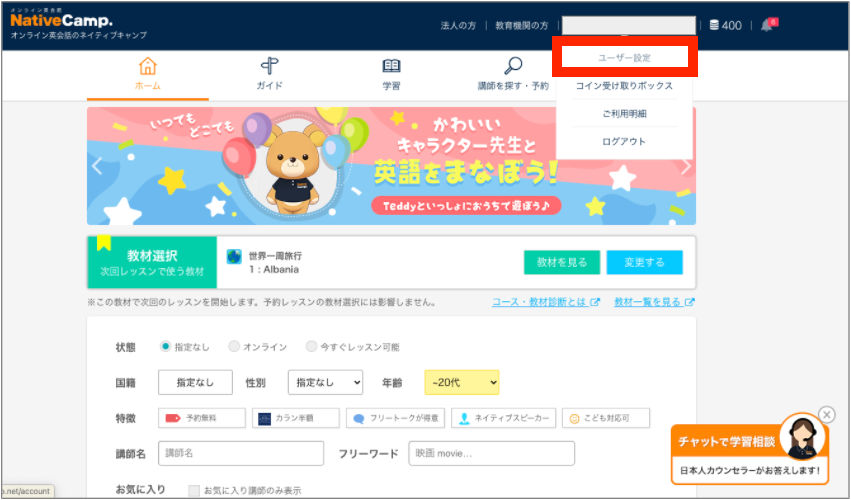Click the coin balance 400 icon
Screen dimensions: 851x500
[x=714, y=25]
